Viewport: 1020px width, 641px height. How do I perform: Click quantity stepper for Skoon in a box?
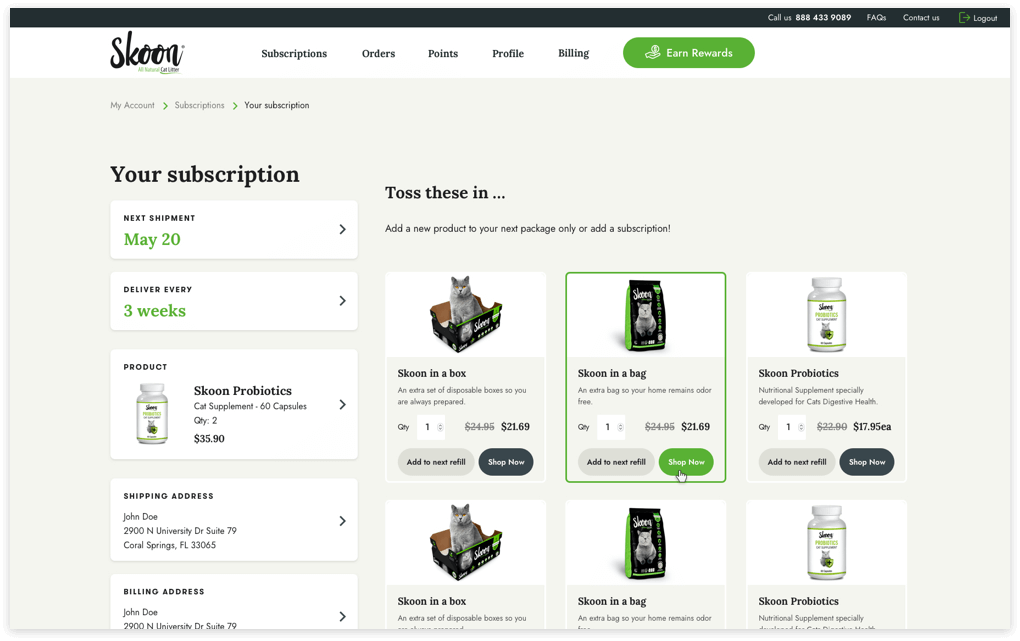440,427
